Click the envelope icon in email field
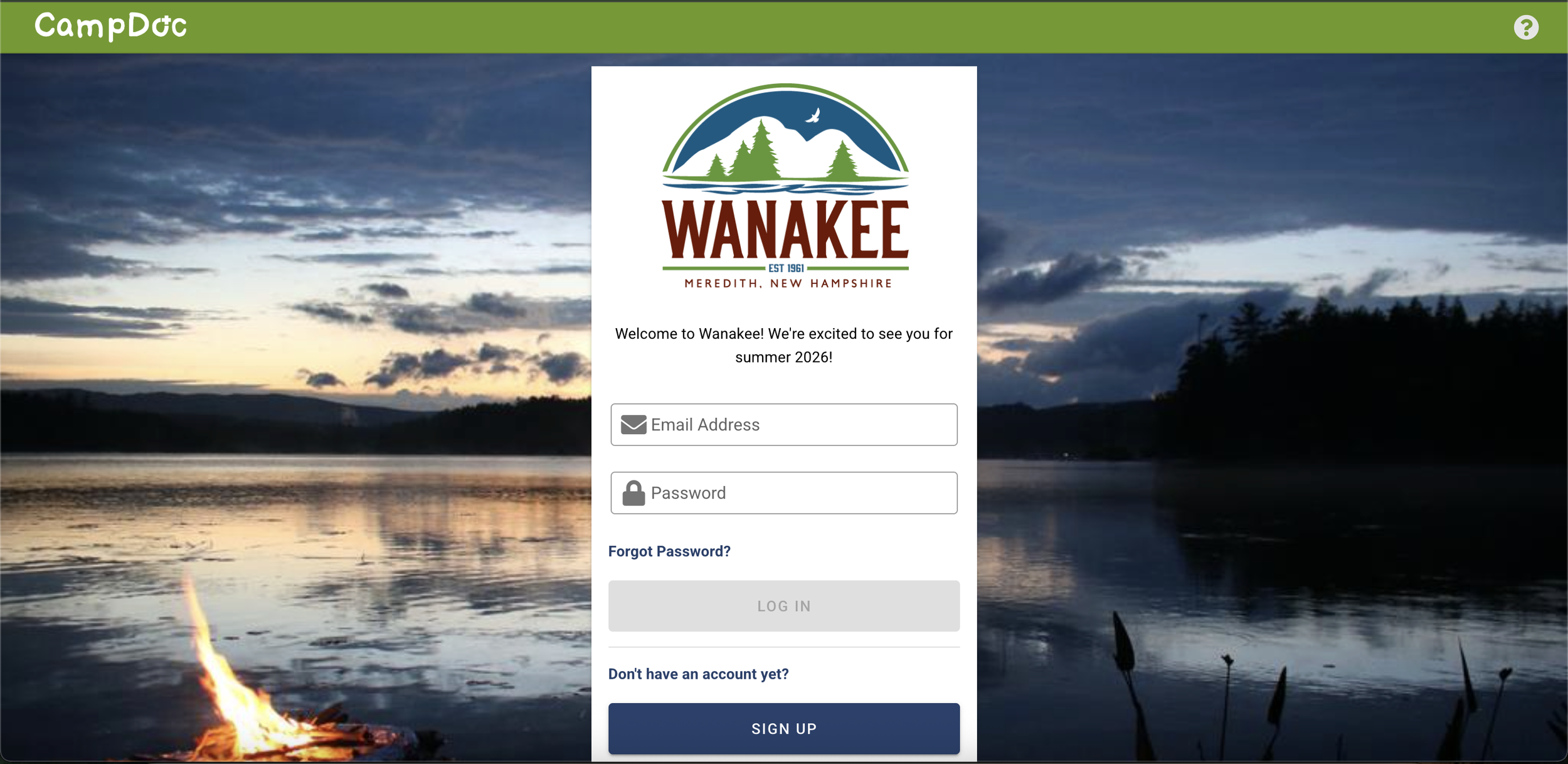This screenshot has height=764, width=1568. pyautogui.click(x=633, y=425)
